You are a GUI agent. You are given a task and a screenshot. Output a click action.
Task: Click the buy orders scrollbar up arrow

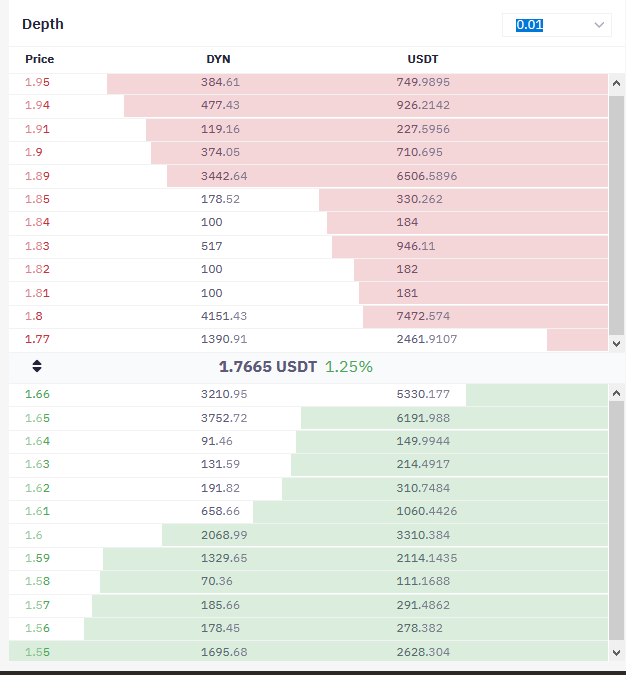617,393
